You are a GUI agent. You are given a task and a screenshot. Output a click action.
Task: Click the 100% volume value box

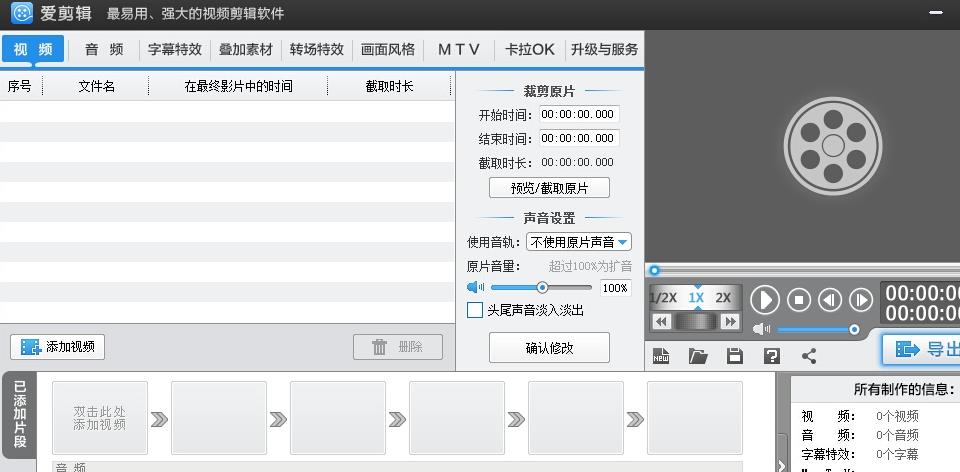click(x=615, y=288)
